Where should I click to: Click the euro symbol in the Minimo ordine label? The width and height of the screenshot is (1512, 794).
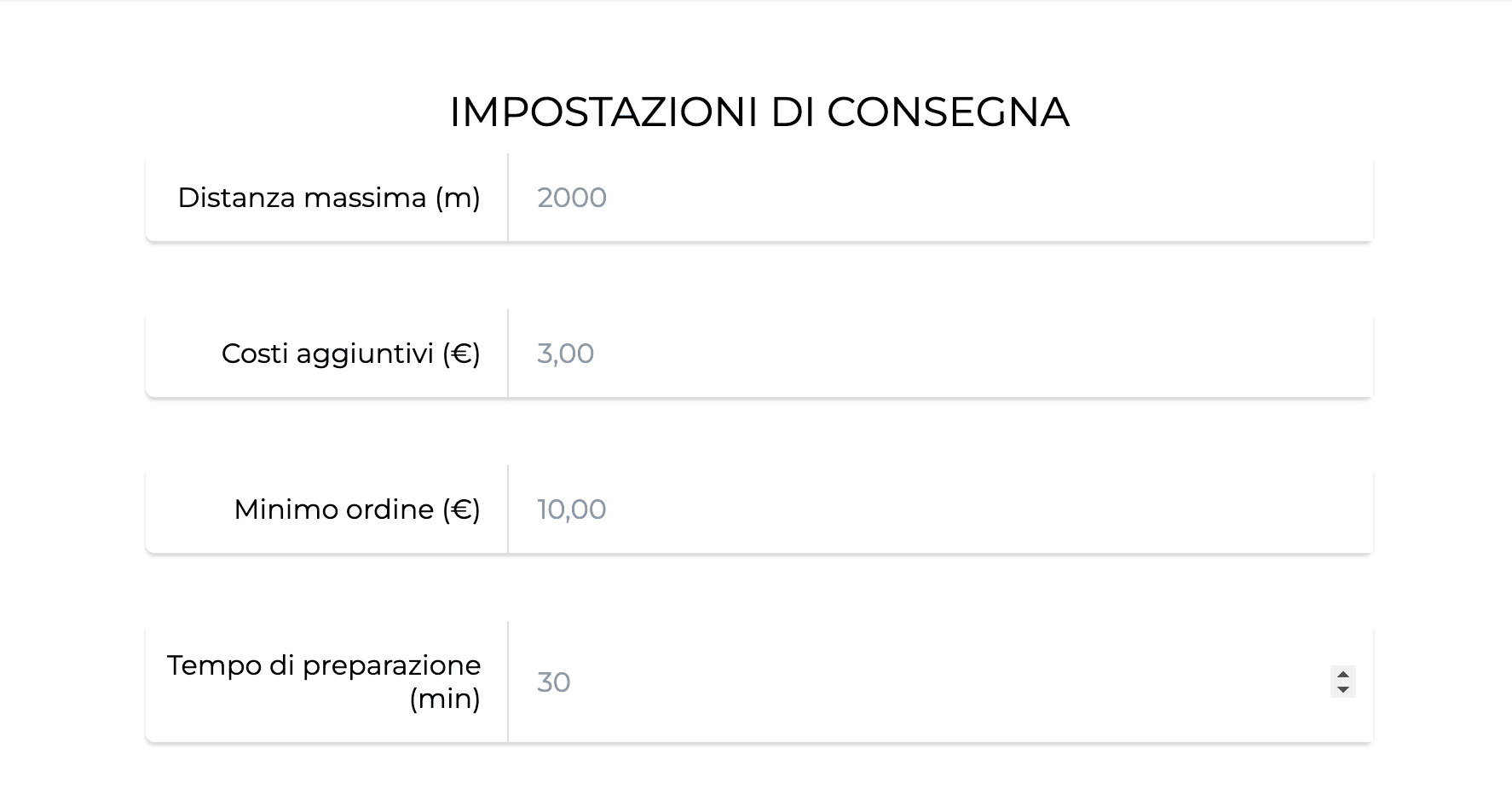461,509
